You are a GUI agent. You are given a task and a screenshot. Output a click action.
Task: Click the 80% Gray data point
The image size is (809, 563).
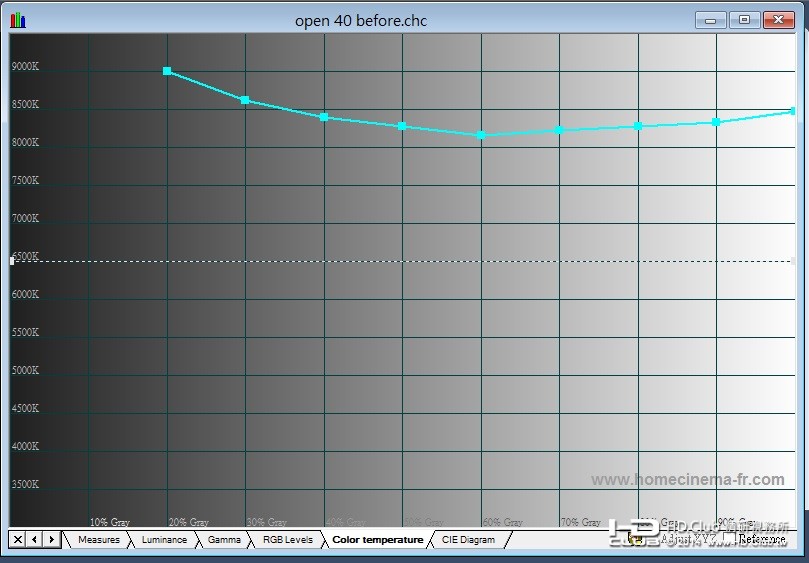tap(638, 126)
